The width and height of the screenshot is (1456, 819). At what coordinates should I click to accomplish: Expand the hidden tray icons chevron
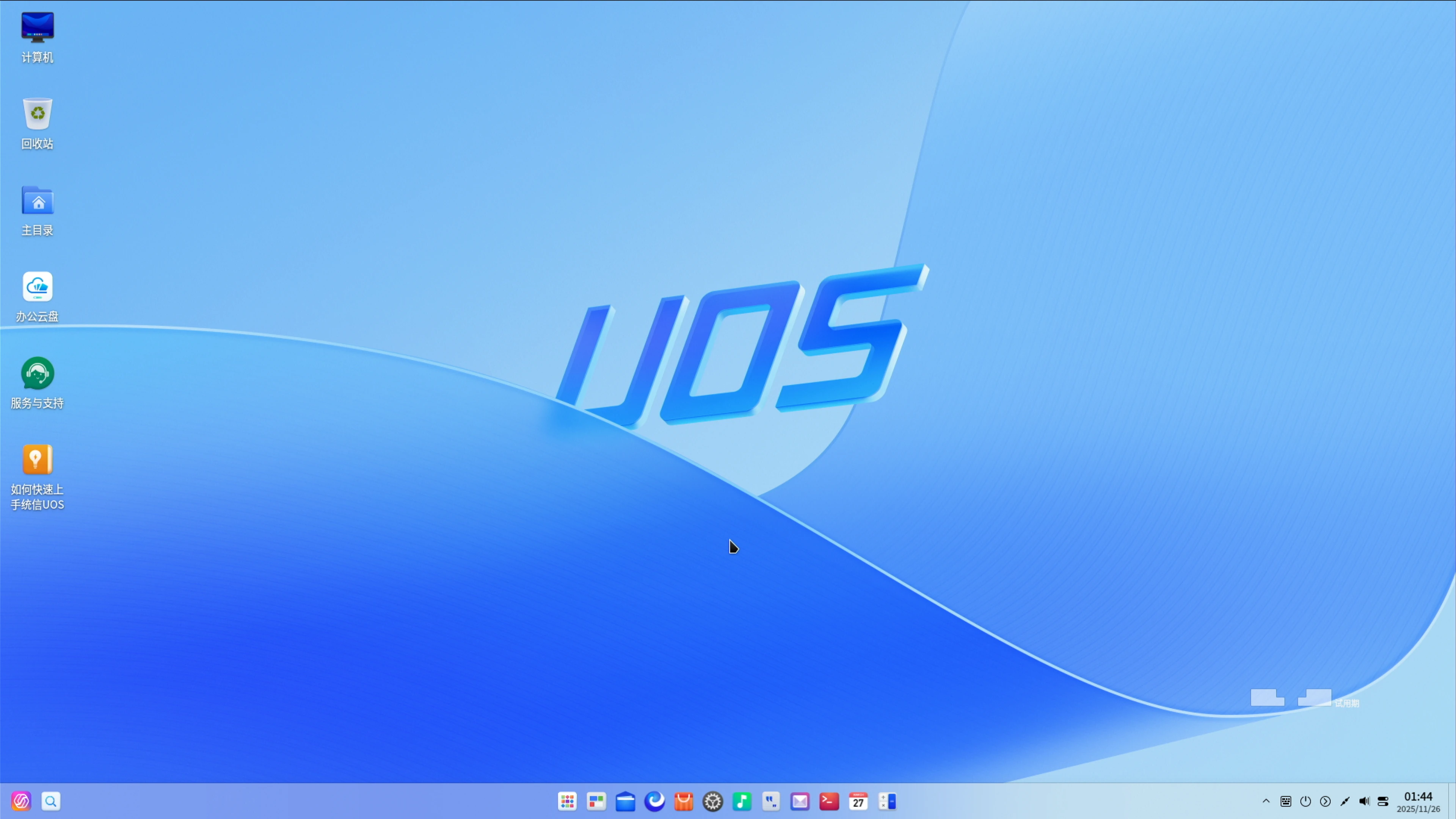pos(1266,801)
